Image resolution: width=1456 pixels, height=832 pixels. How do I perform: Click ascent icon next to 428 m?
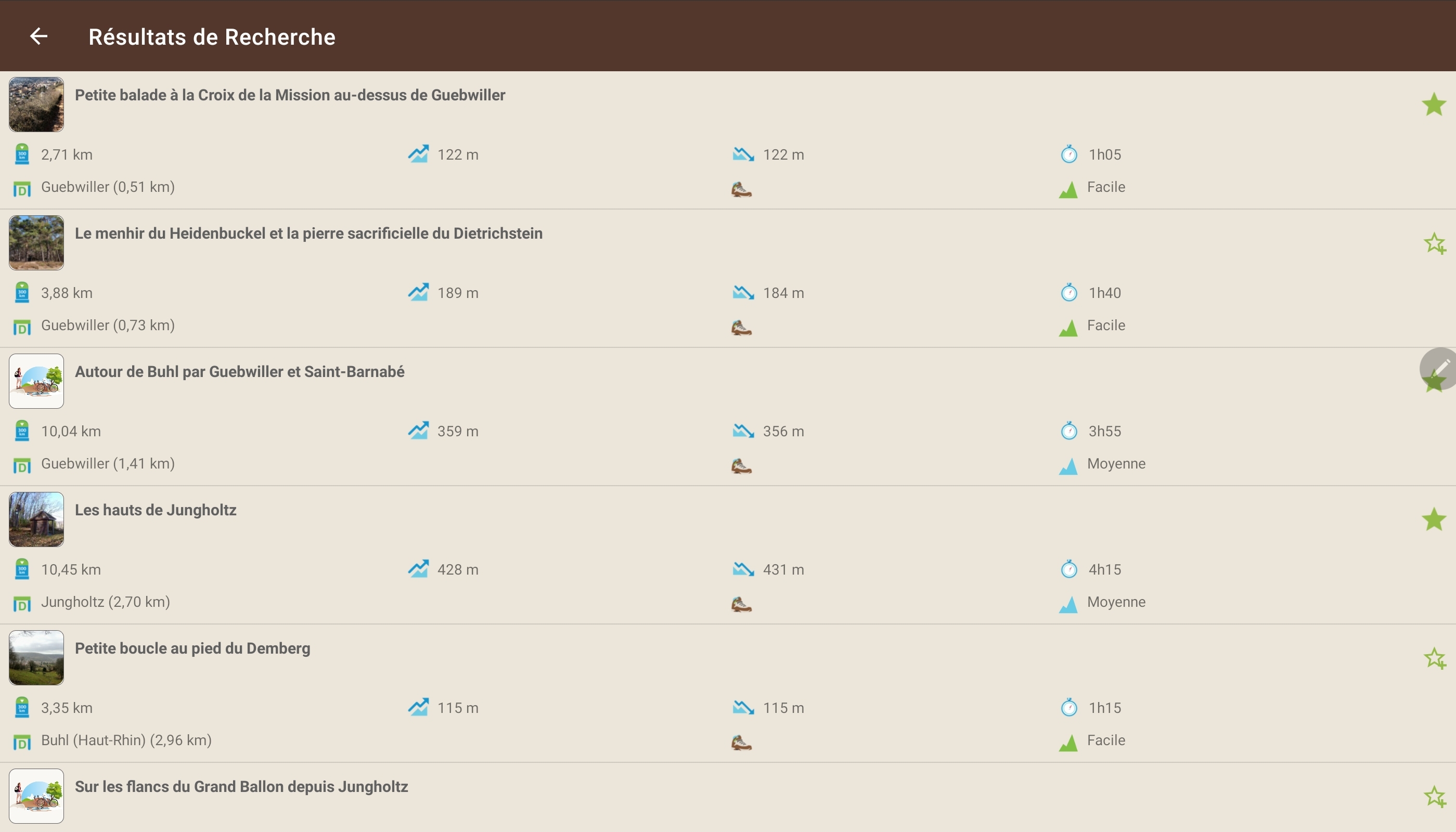point(418,568)
